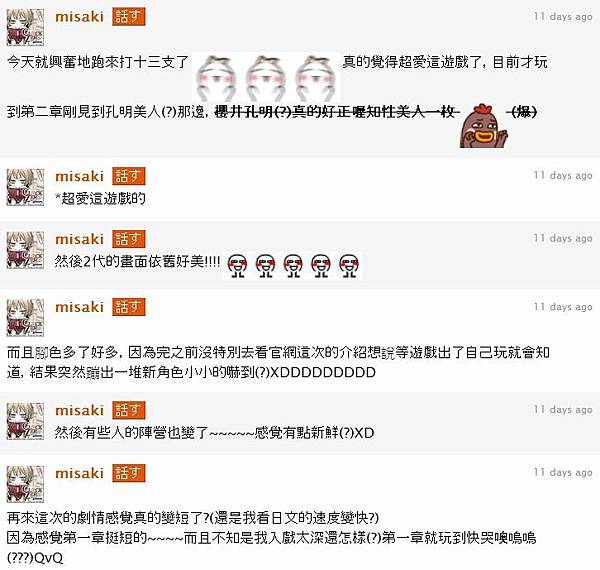The height and width of the screenshot is (570, 600).
Task: Click the orange 話す badge on the first post
Action: coord(129,17)
